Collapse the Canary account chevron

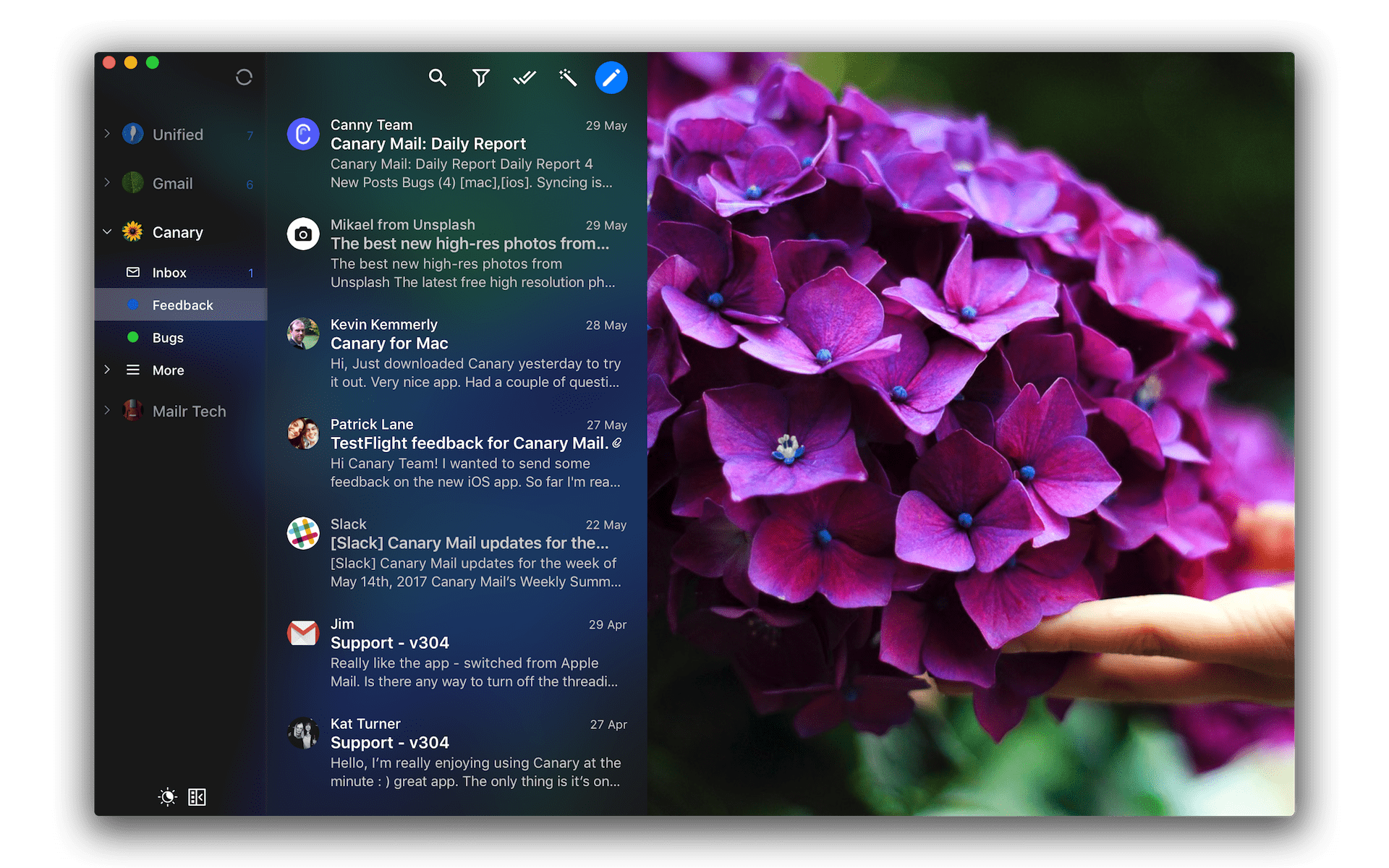coord(107,231)
